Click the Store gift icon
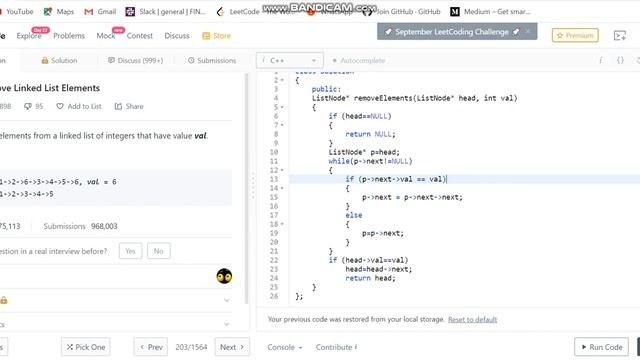 pyautogui.click(x=206, y=36)
